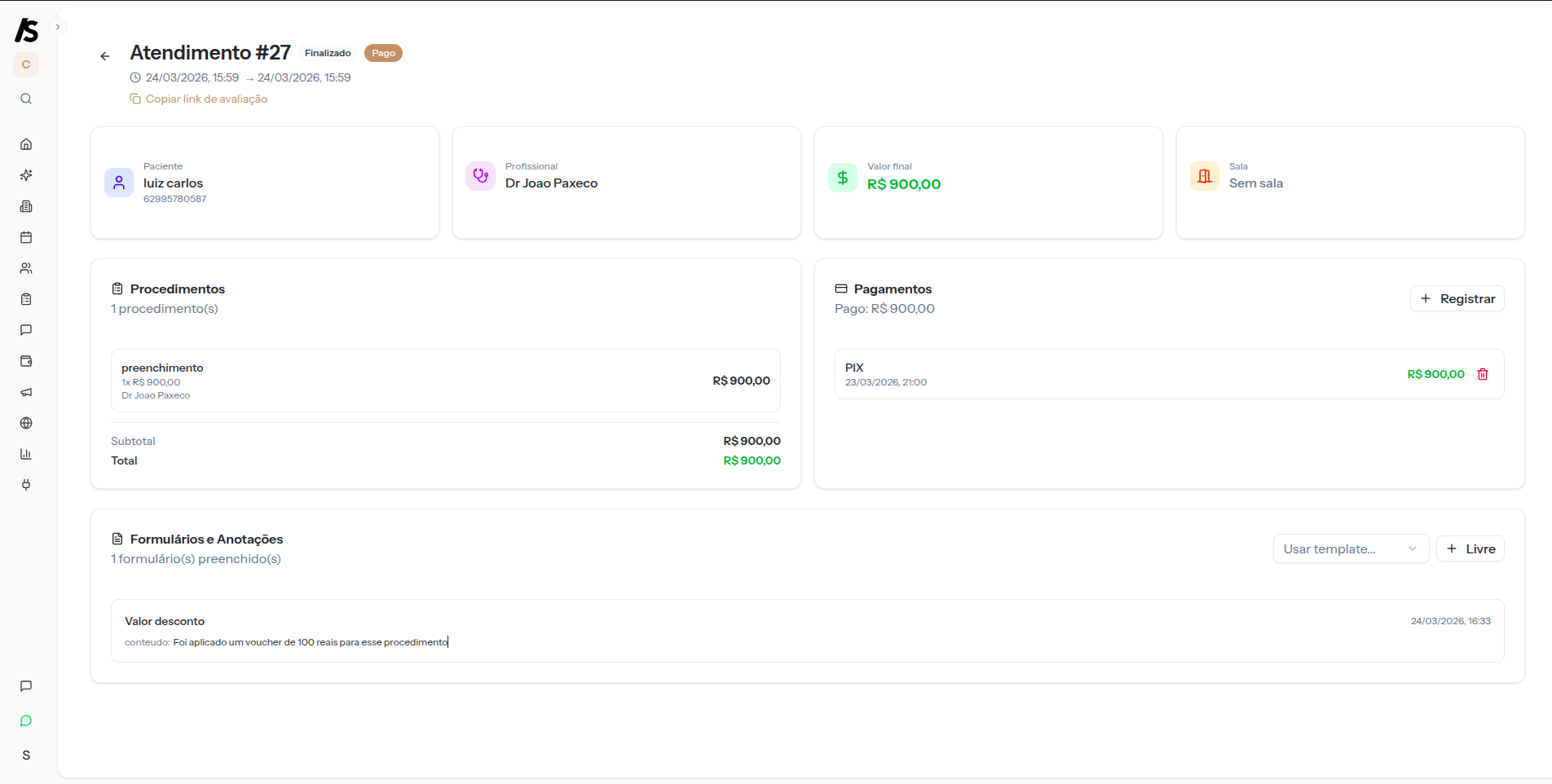Delete the PIX payment with the trash icon
Screen dimensions: 1552x784
pyautogui.click(x=1483, y=374)
